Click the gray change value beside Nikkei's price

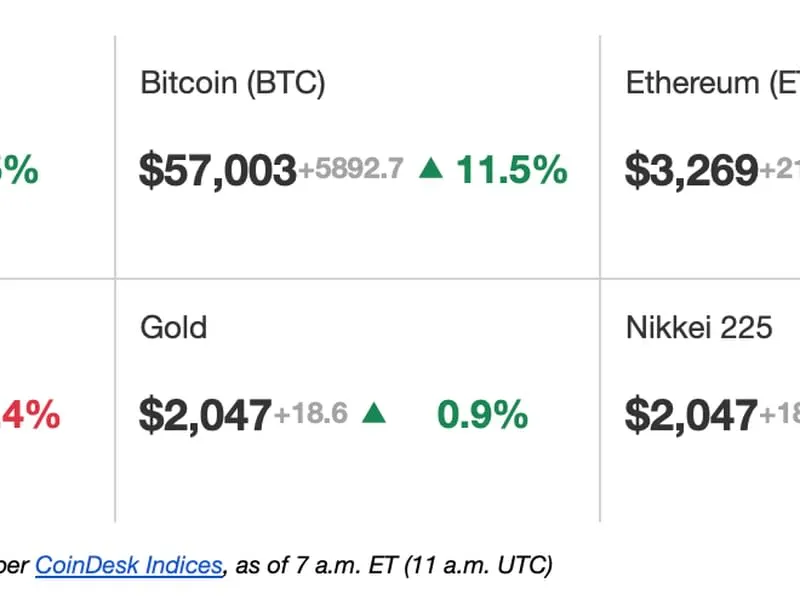tap(779, 414)
